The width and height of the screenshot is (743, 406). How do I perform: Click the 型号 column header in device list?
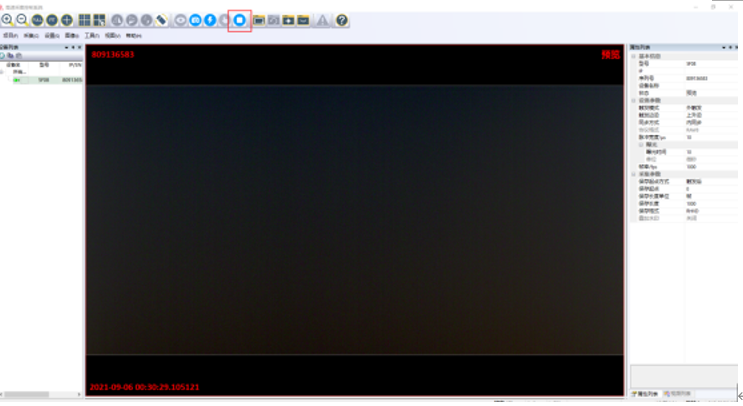pyautogui.click(x=44, y=65)
